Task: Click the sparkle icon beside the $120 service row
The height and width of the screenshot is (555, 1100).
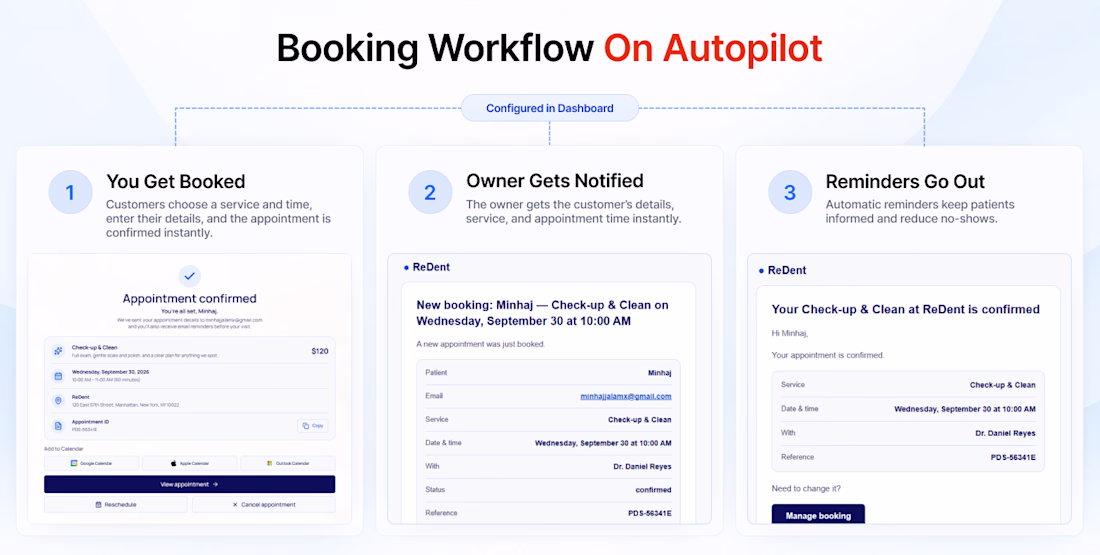Action: tap(58, 351)
